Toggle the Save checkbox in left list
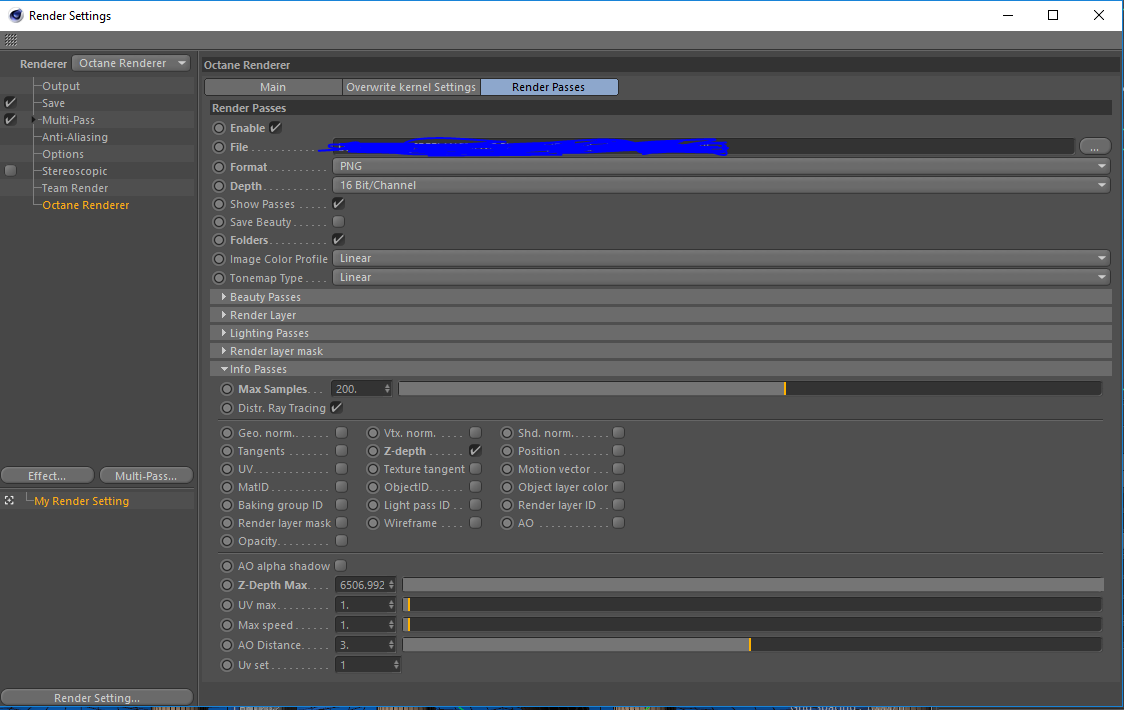This screenshot has width=1124, height=710. tap(10, 103)
